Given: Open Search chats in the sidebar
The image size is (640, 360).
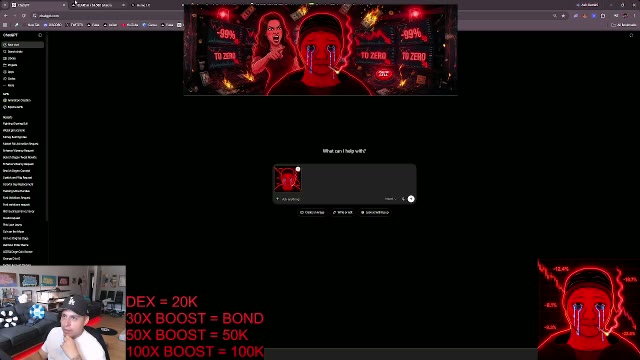Looking at the screenshot, I should point(22,52).
